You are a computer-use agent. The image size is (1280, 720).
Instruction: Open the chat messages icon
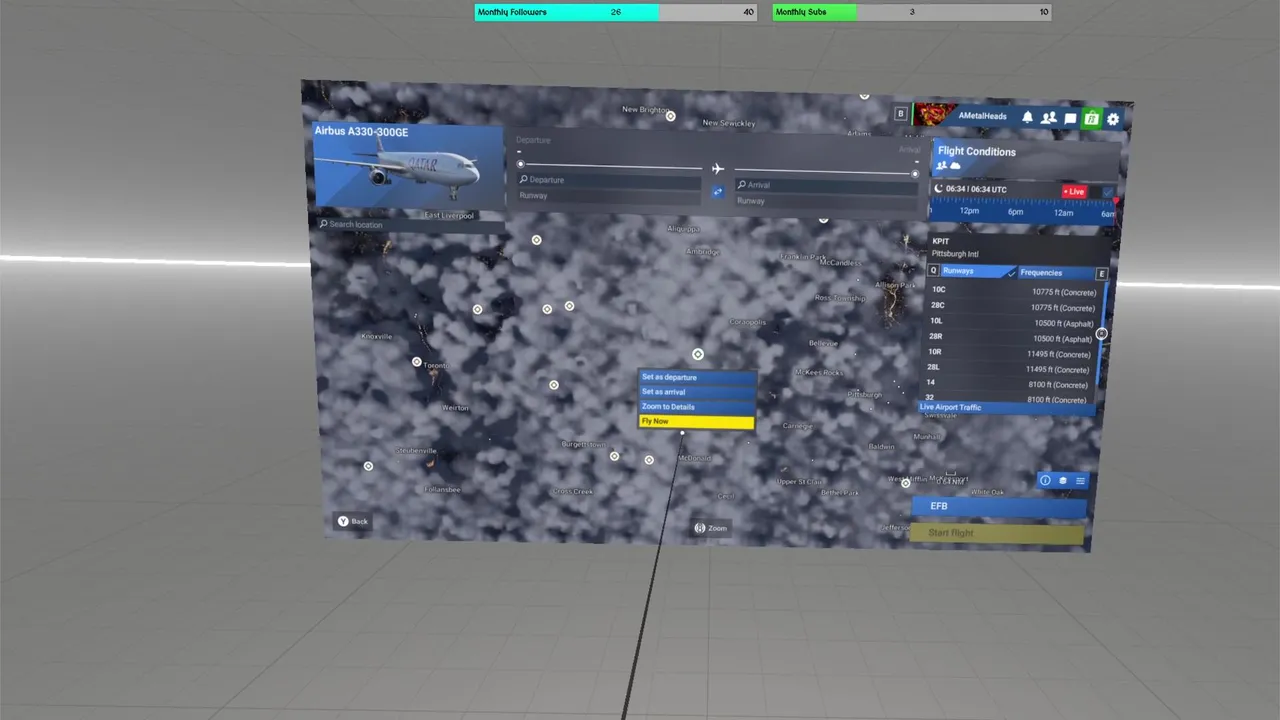(1070, 118)
